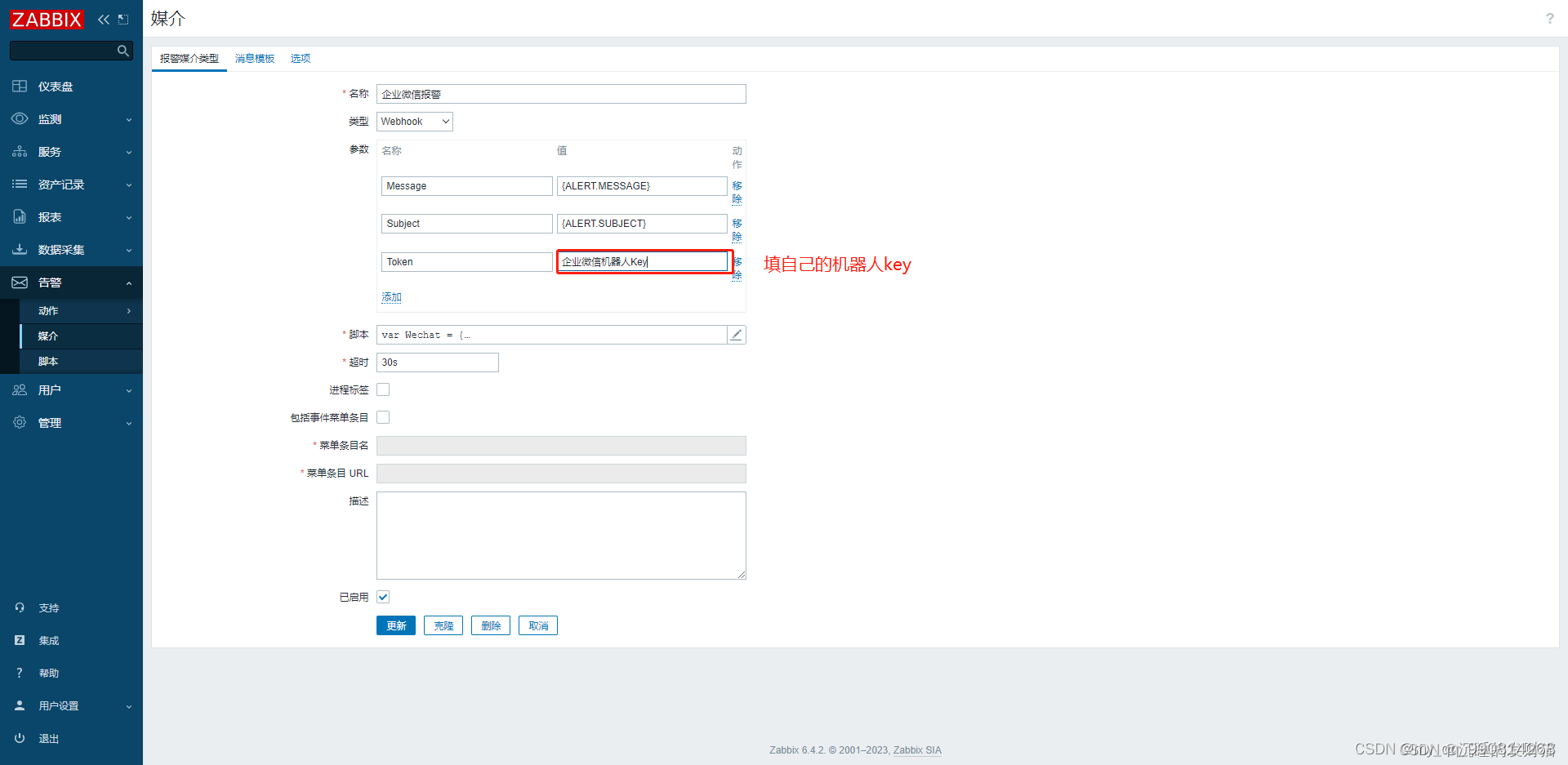The height and width of the screenshot is (765, 1568).
Task: Open the Webhook type dropdown
Action: (415, 122)
